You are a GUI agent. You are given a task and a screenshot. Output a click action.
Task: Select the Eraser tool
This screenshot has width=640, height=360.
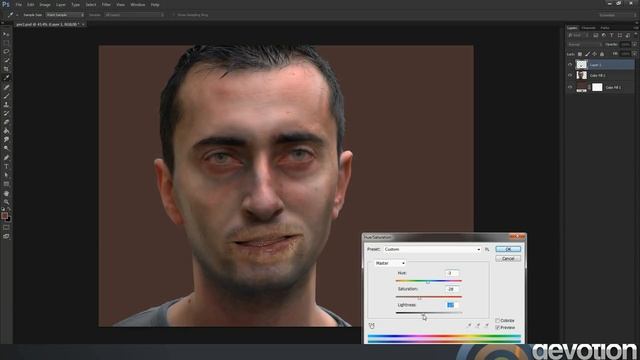6,122
